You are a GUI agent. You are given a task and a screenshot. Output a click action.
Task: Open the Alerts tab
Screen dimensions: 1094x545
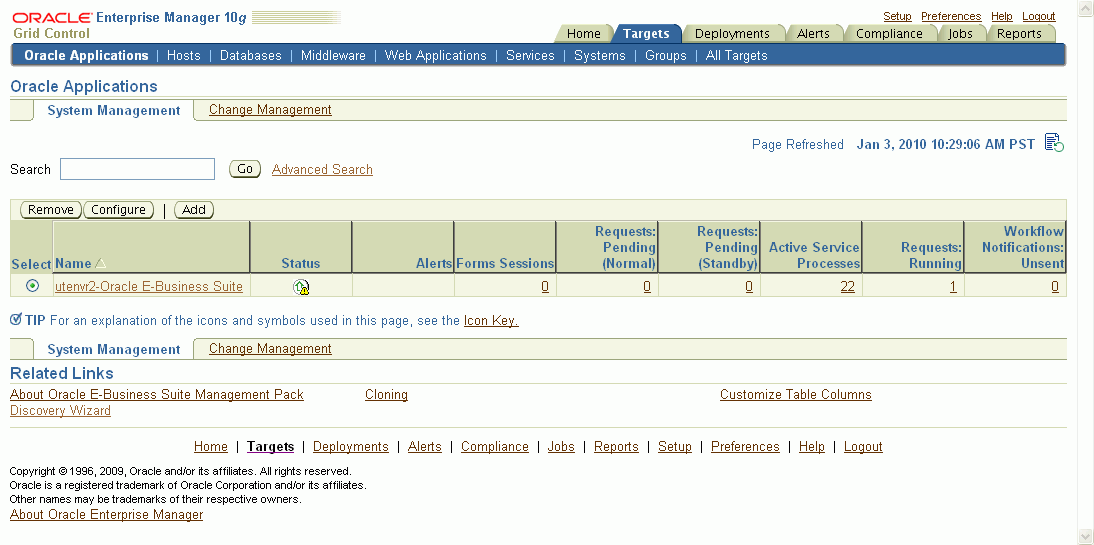point(814,33)
